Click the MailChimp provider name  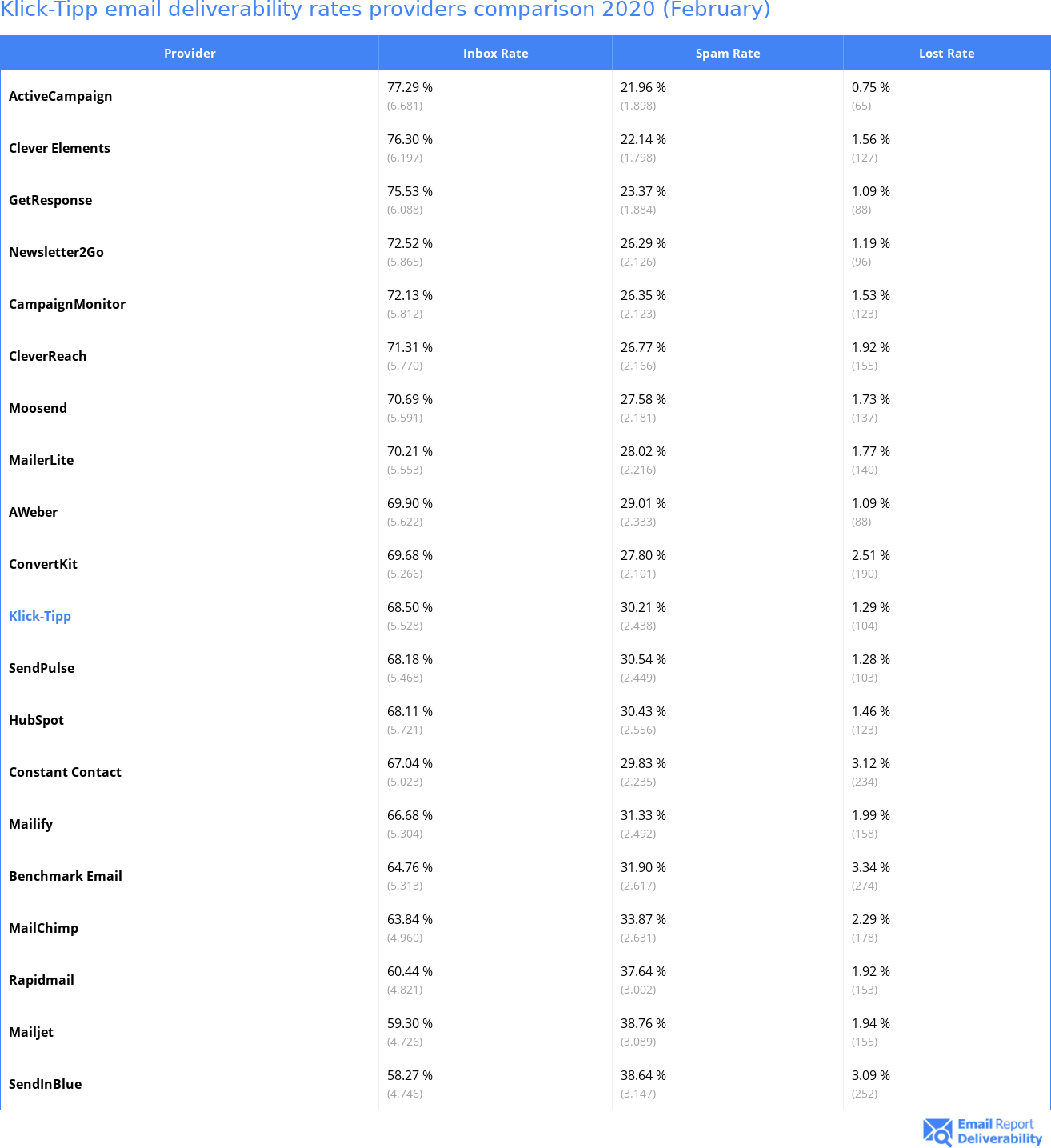pyautogui.click(x=43, y=928)
